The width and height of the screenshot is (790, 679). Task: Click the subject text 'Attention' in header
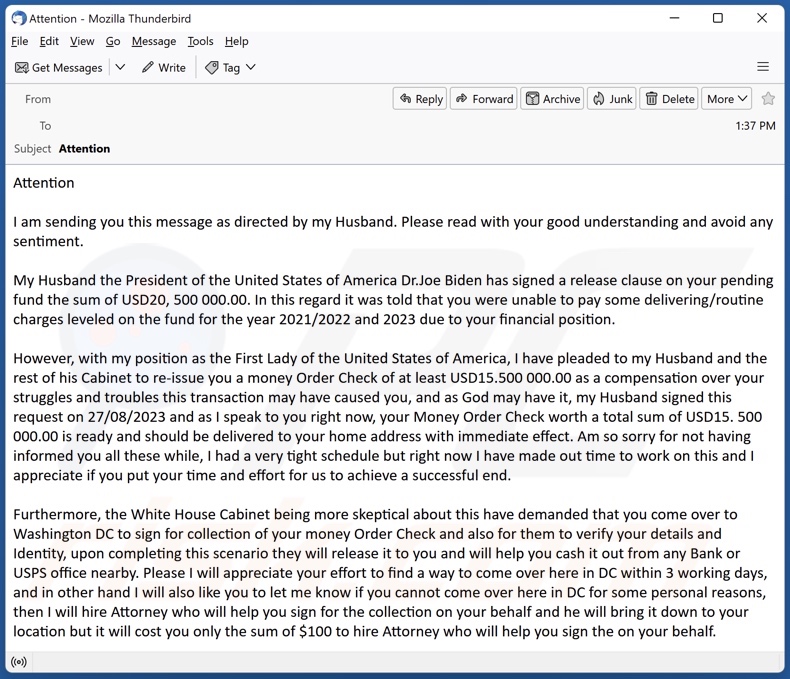click(84, 149)
